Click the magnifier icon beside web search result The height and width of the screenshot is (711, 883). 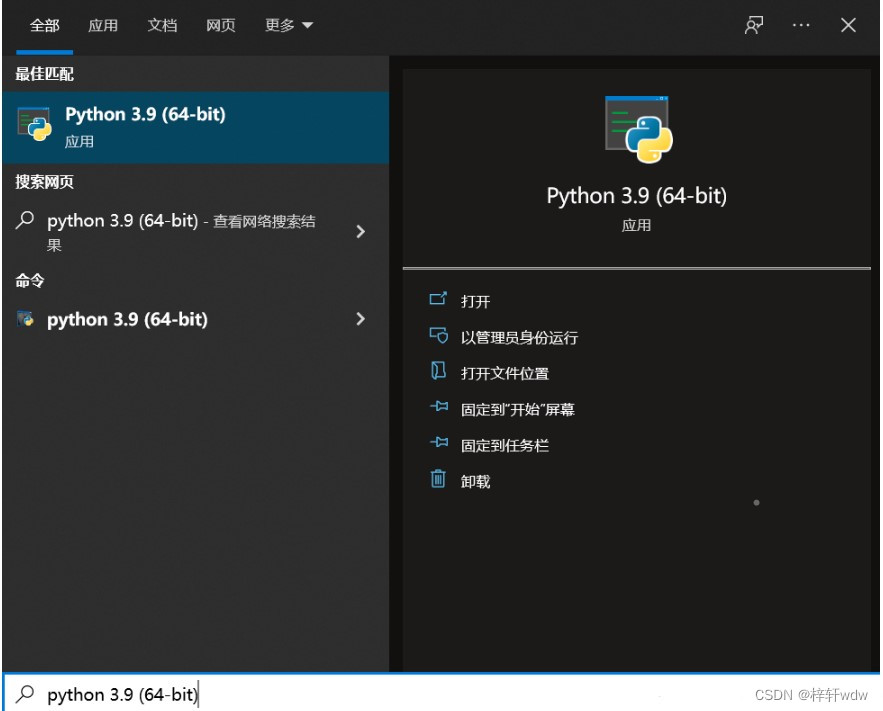click(x=25, y=220)
